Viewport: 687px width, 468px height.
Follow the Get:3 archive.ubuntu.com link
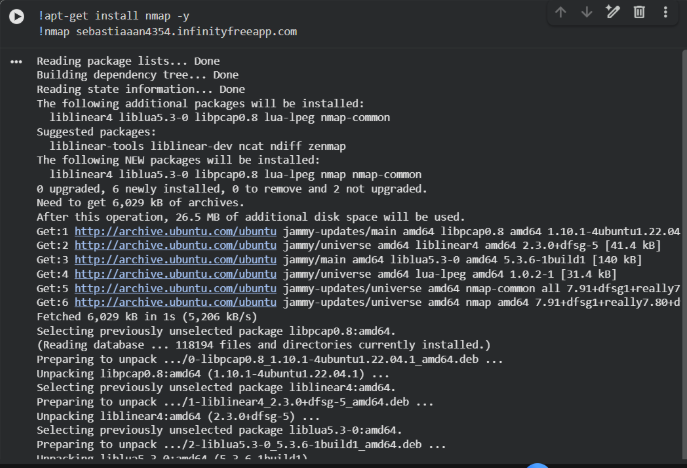176,260
